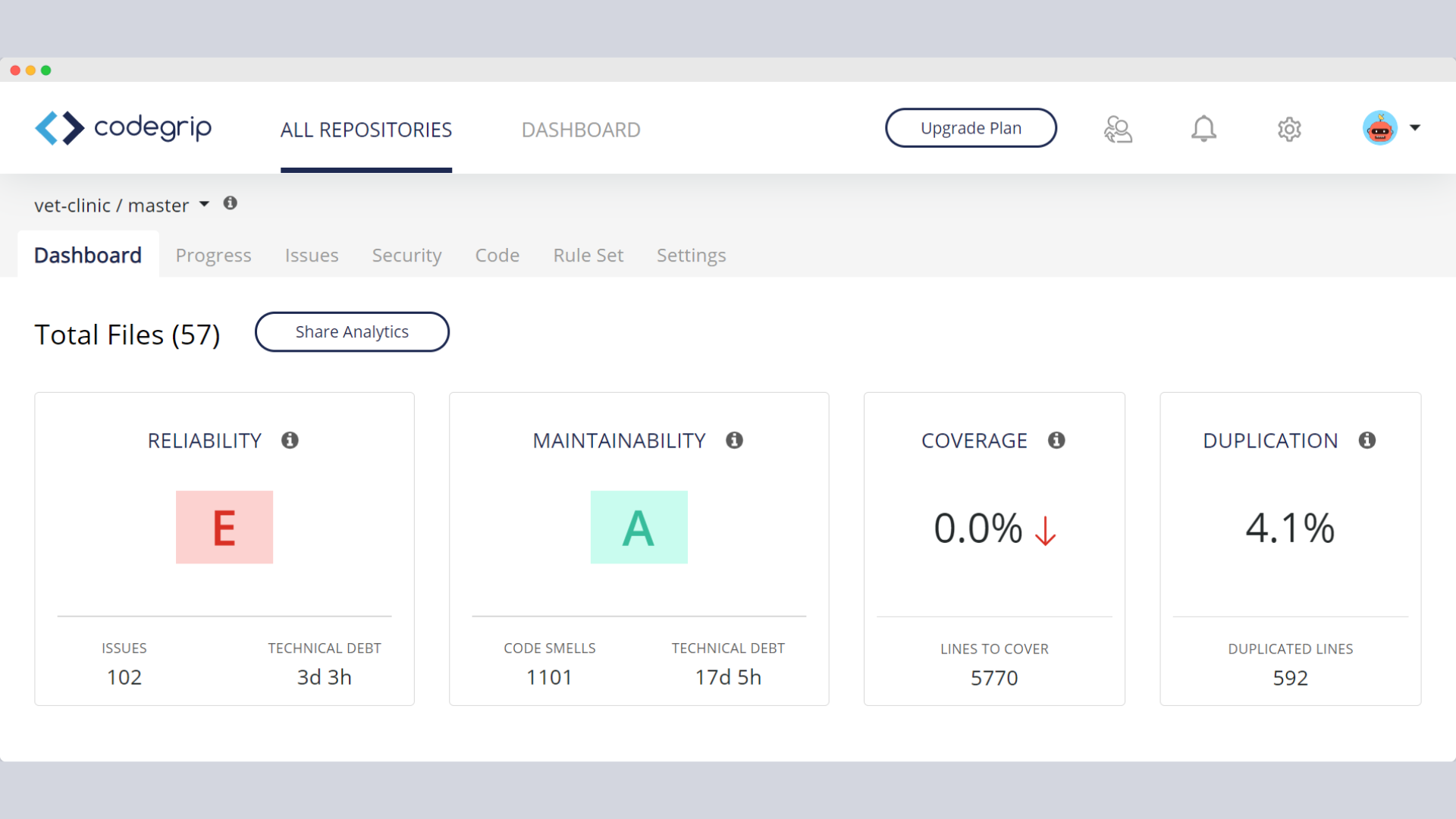1456x819 pixels.
Task: Click the codegrip logo
Action: [x=124, y=128]
